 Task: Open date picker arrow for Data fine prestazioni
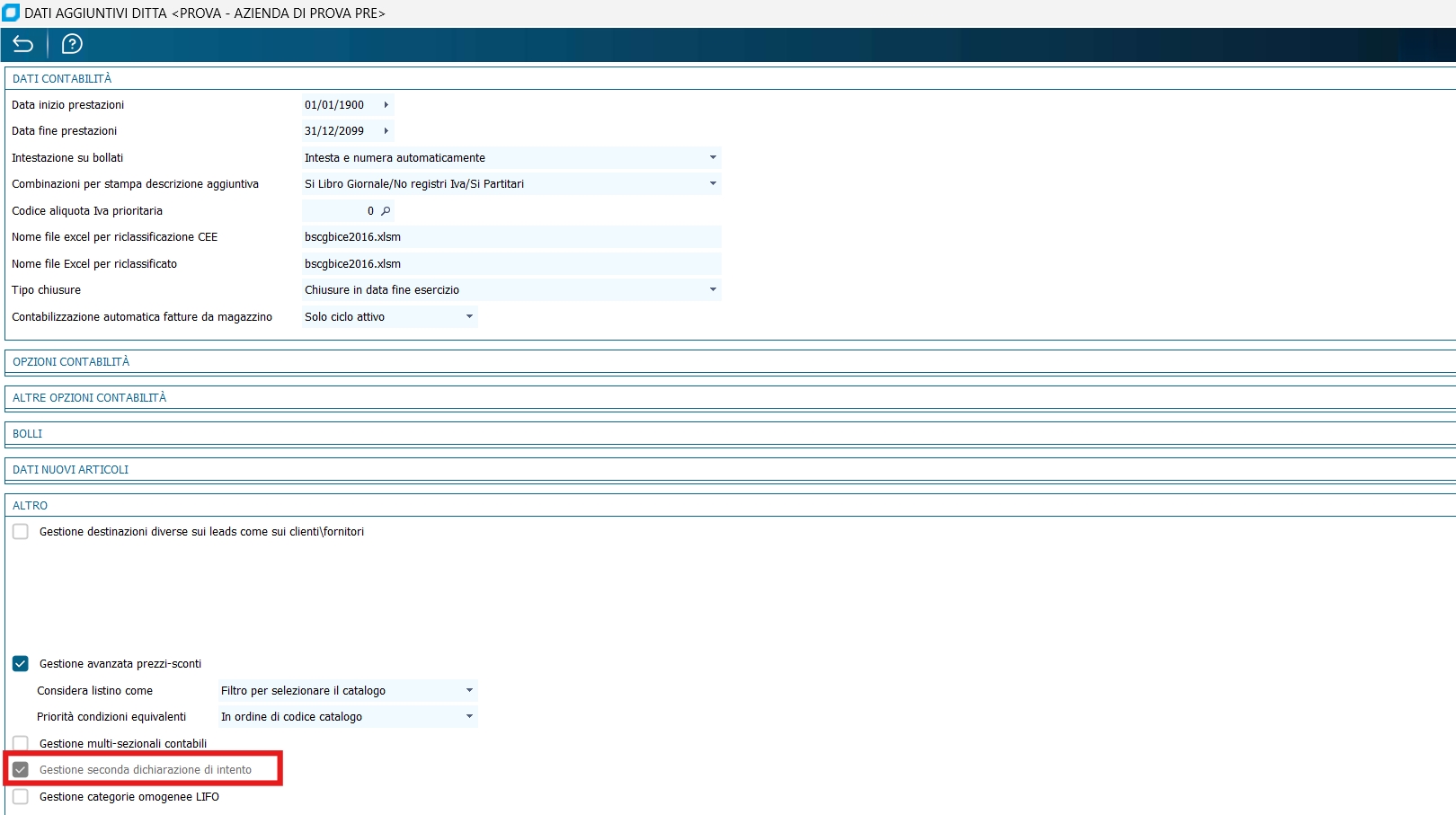point(386,131)
